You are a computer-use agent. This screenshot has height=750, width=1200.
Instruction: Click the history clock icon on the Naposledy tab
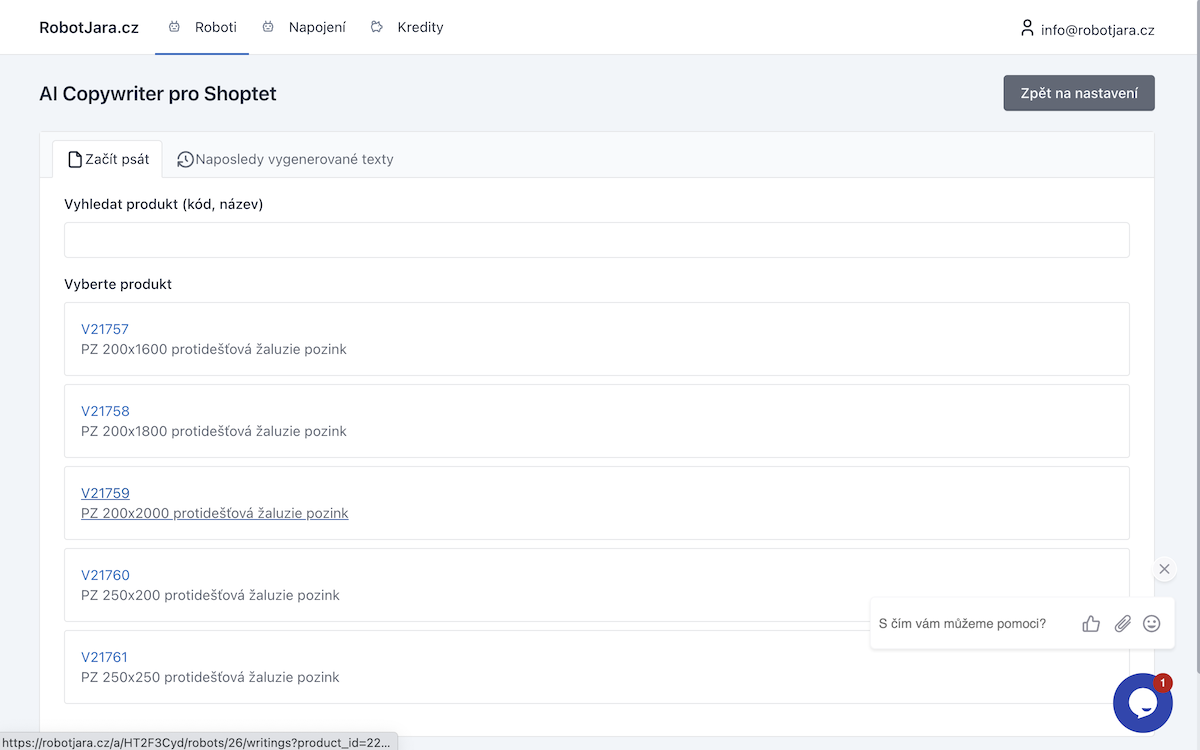tap(185, 159)
